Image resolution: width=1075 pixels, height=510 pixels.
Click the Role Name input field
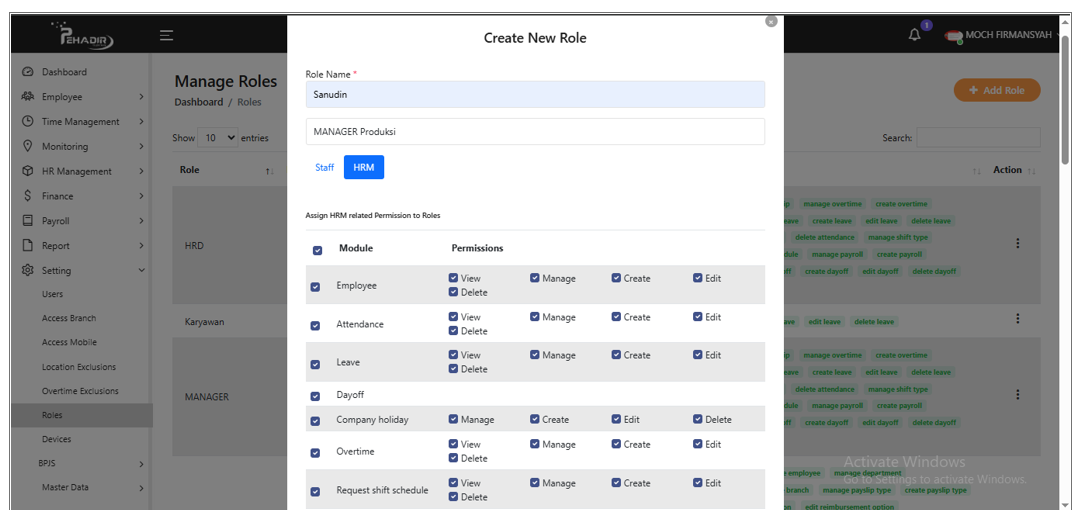point(535,95)
